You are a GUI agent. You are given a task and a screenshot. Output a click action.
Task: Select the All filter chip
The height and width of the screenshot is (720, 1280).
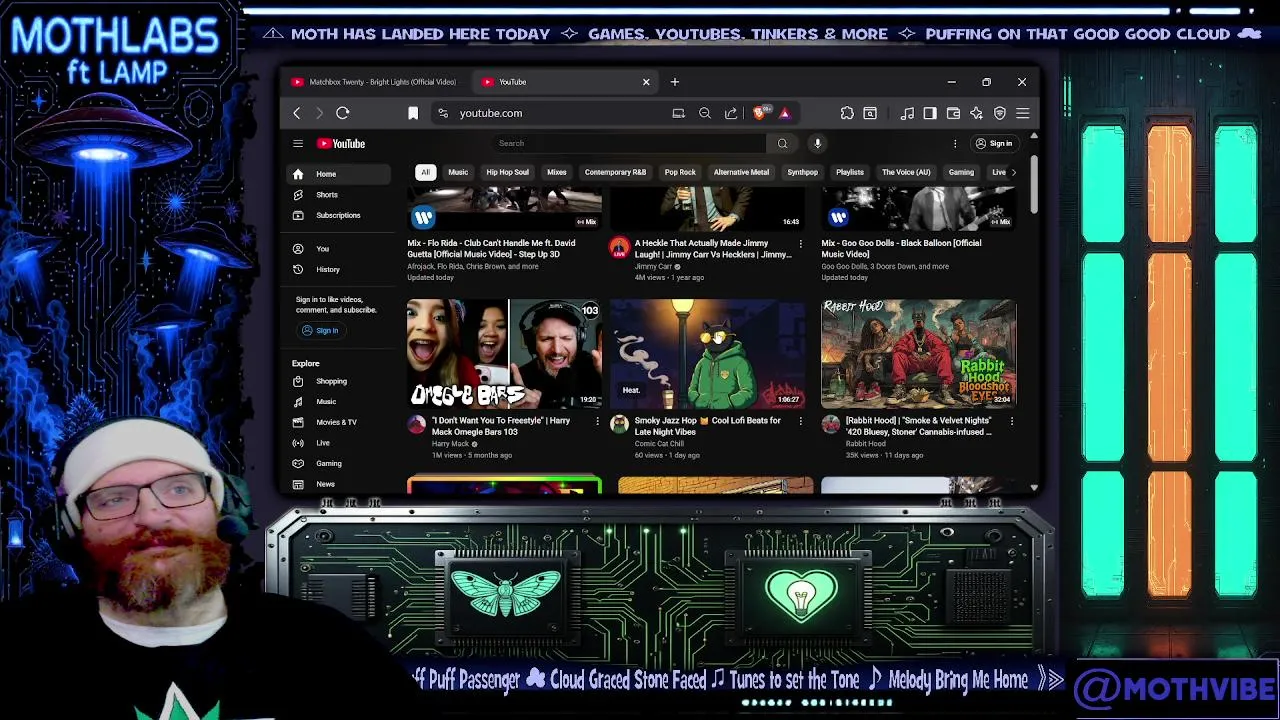425,172
